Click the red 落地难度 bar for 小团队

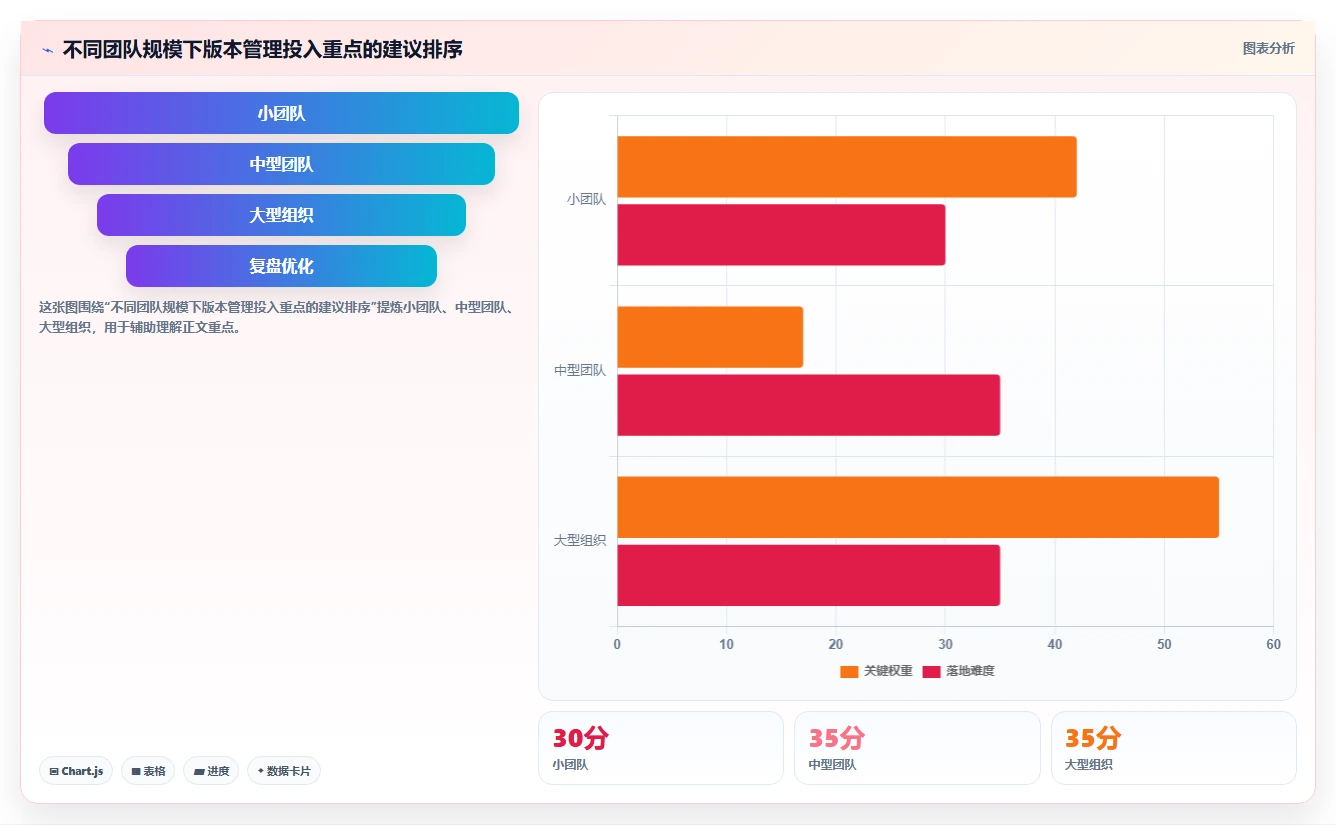click(x=781, y=235)
